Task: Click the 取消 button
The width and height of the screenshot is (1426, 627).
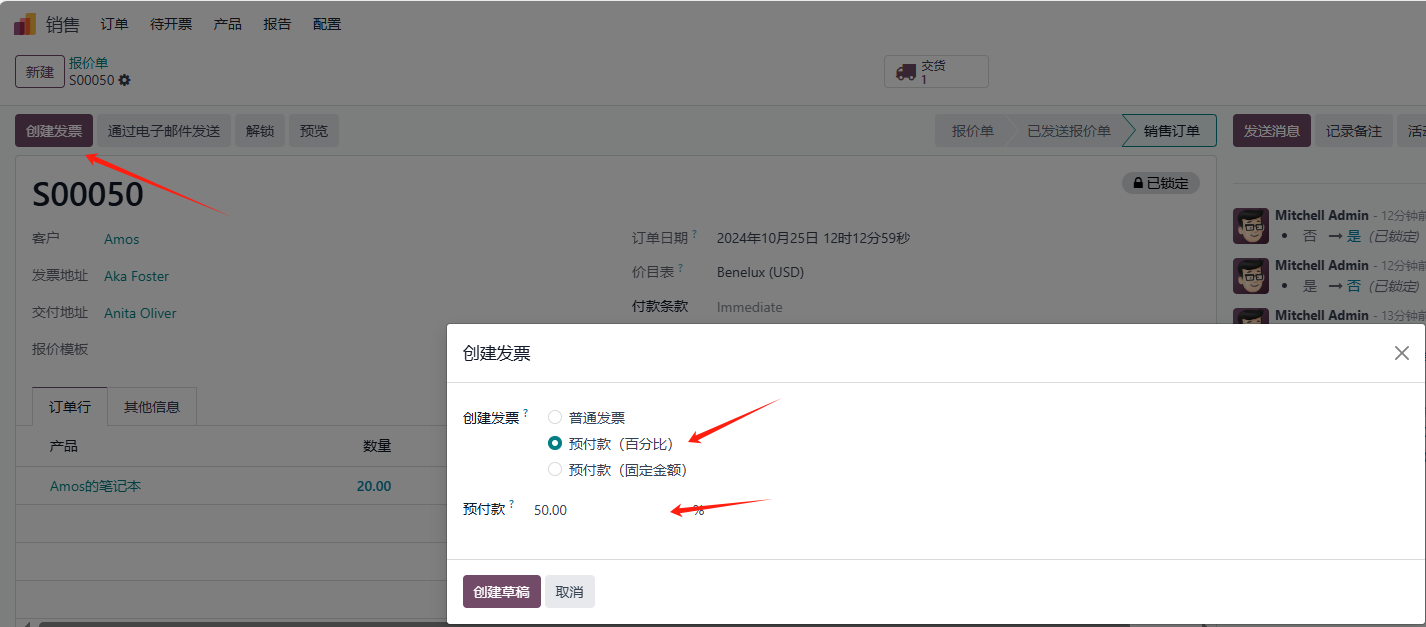Action: pyautogui.click(x=569, y=591)
